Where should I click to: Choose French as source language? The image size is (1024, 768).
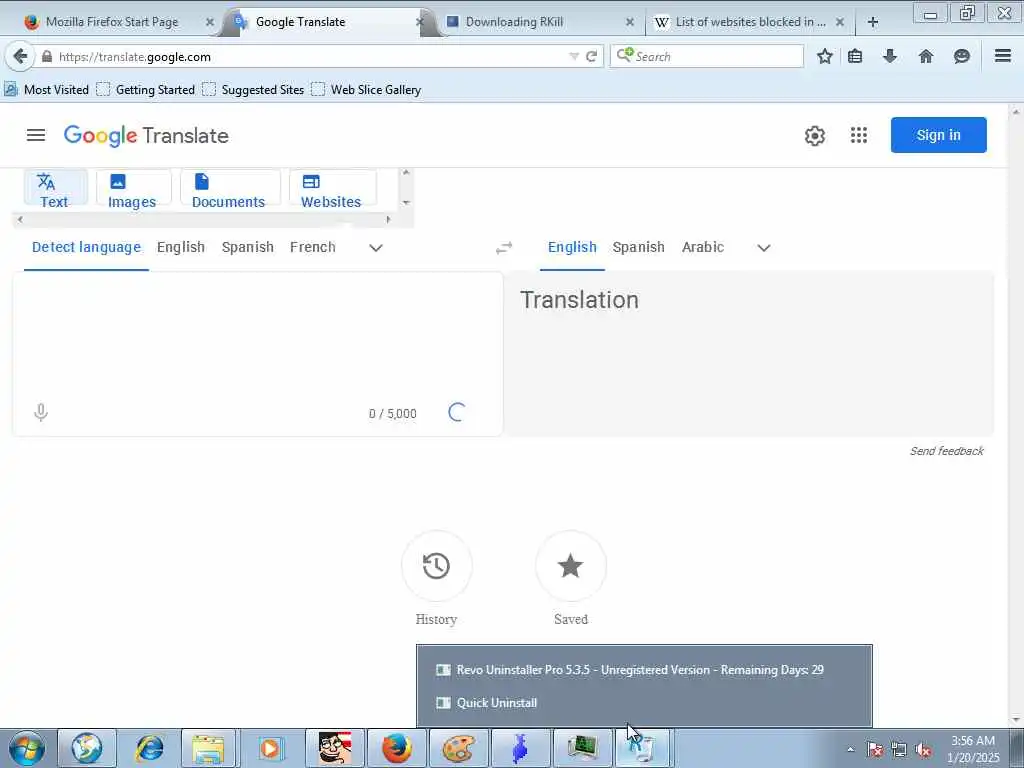coord(313,248)
